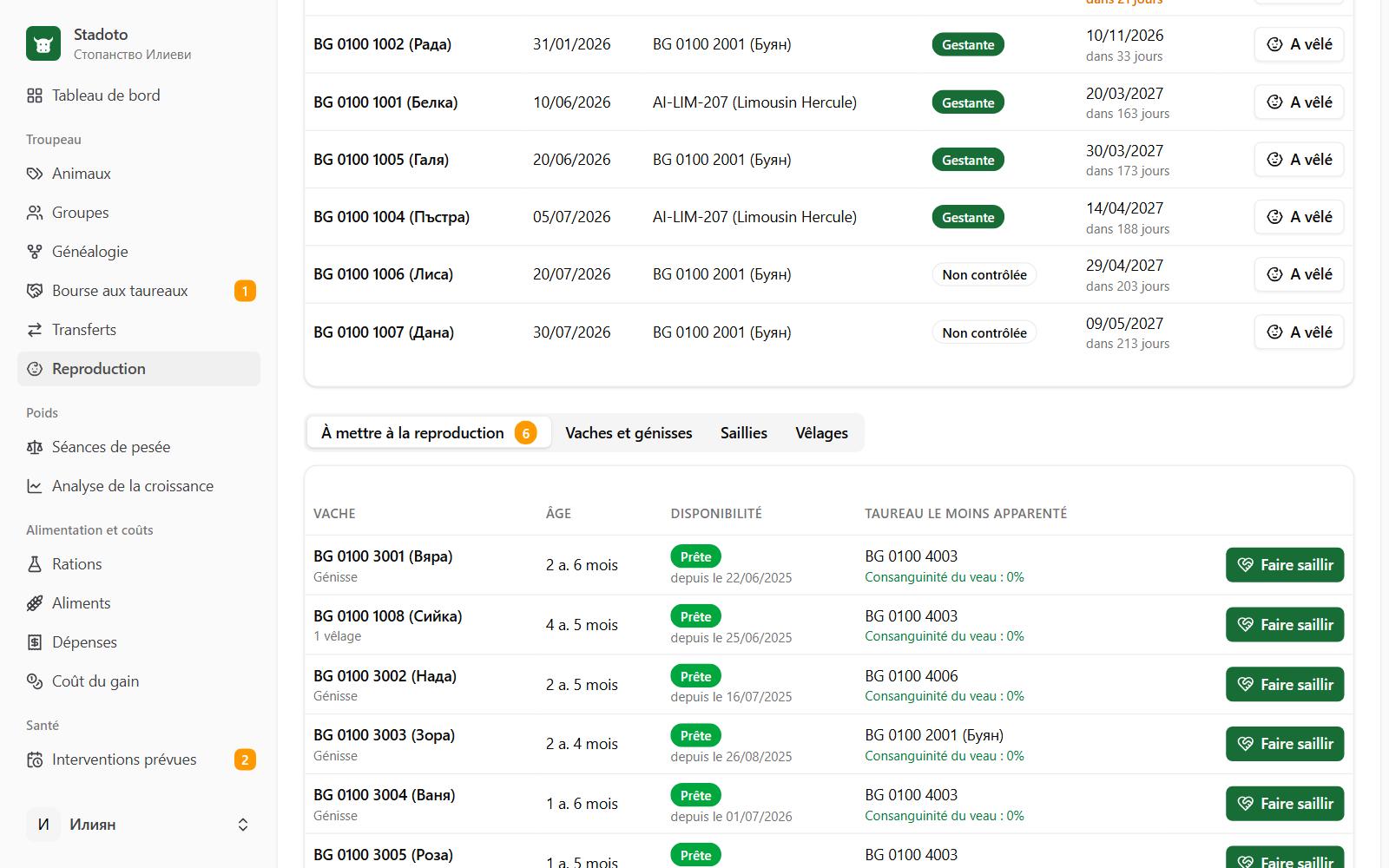Open the Animaux tag icon
The height and width of the screenshot is (868, 1389).
point(35,174)
